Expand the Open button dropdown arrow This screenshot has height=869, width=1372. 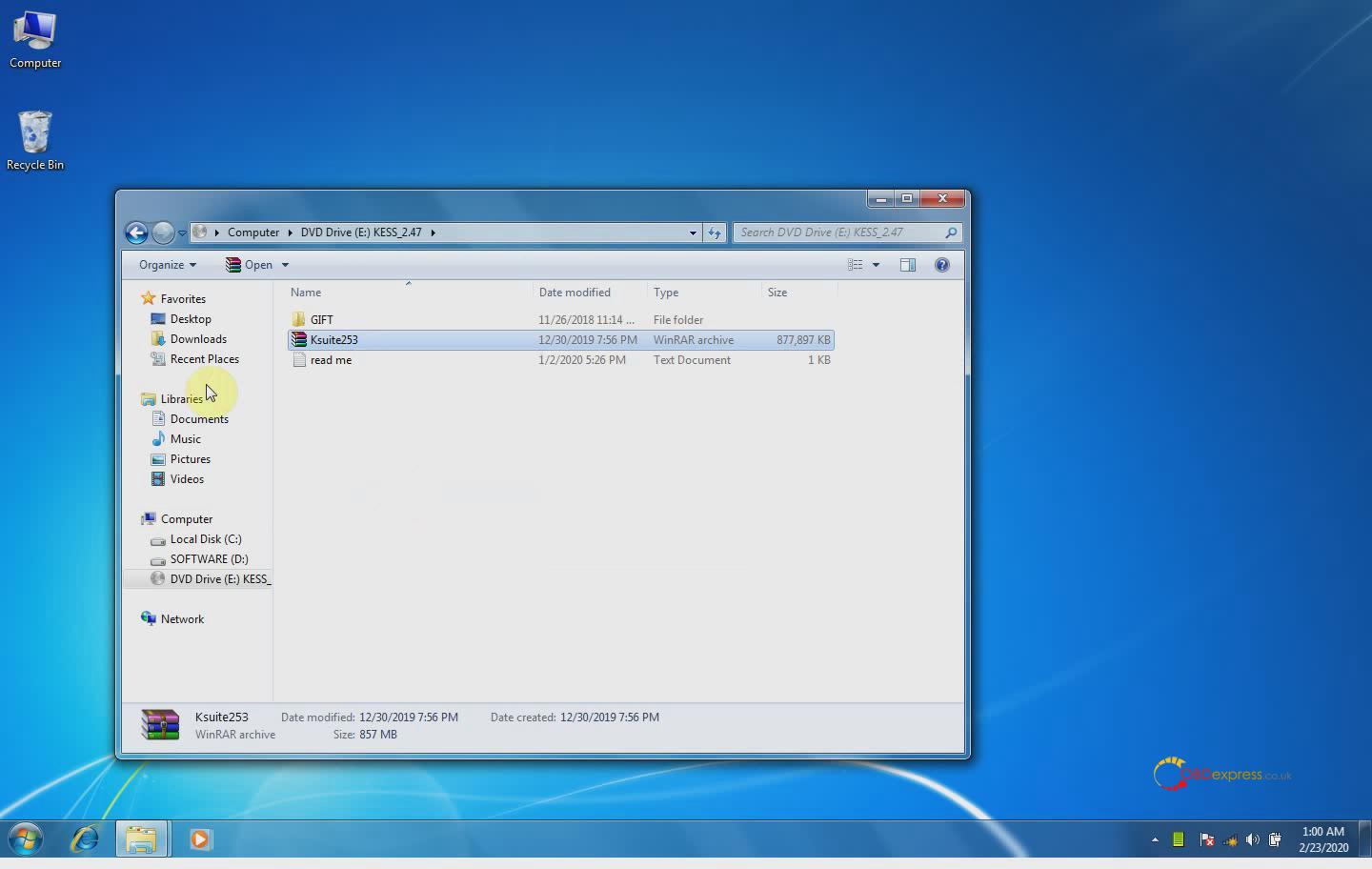(285, 265)
